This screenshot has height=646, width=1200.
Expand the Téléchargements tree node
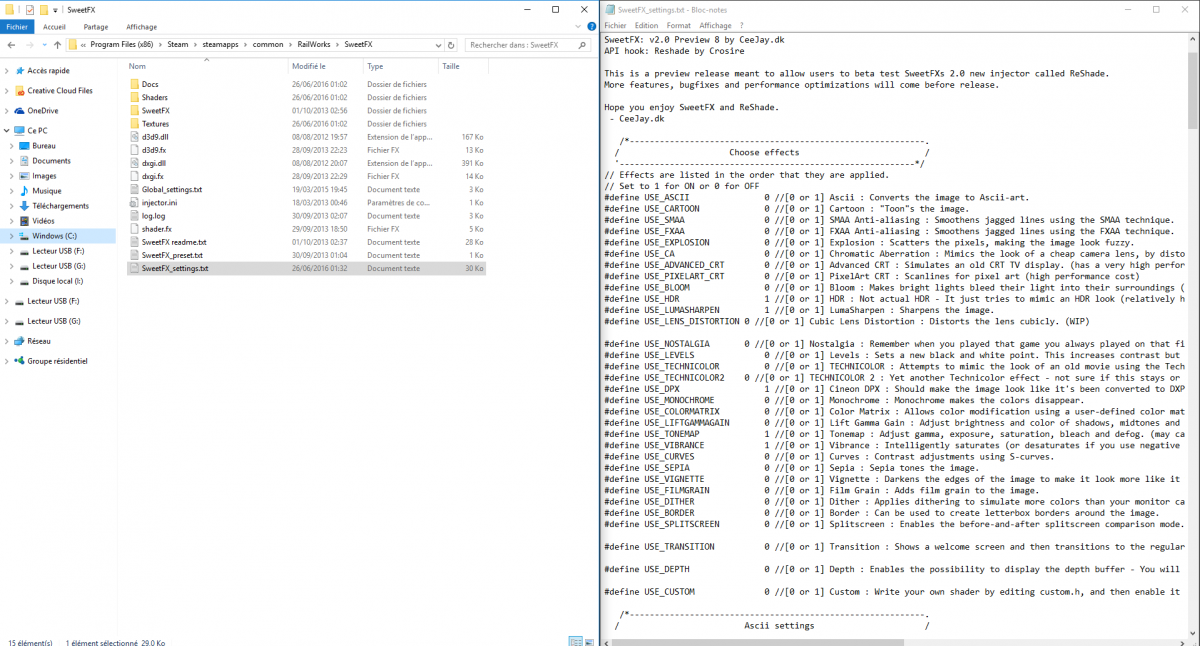pos(12,205)
